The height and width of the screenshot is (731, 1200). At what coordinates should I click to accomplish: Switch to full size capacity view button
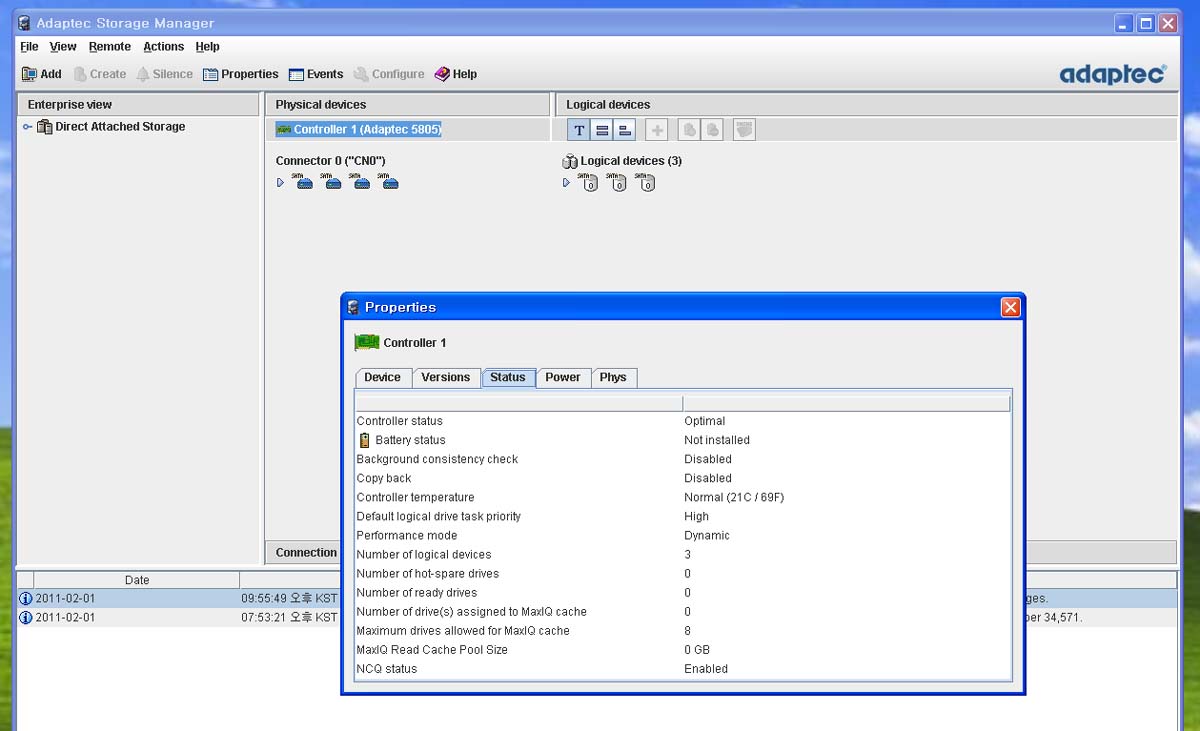(602, 130)
